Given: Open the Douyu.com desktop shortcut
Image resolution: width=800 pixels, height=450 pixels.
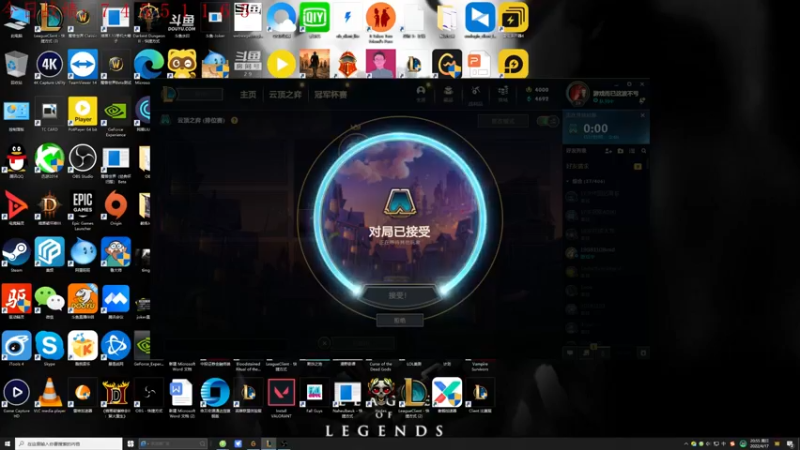Looking at the screenshot, I should 182,20.
